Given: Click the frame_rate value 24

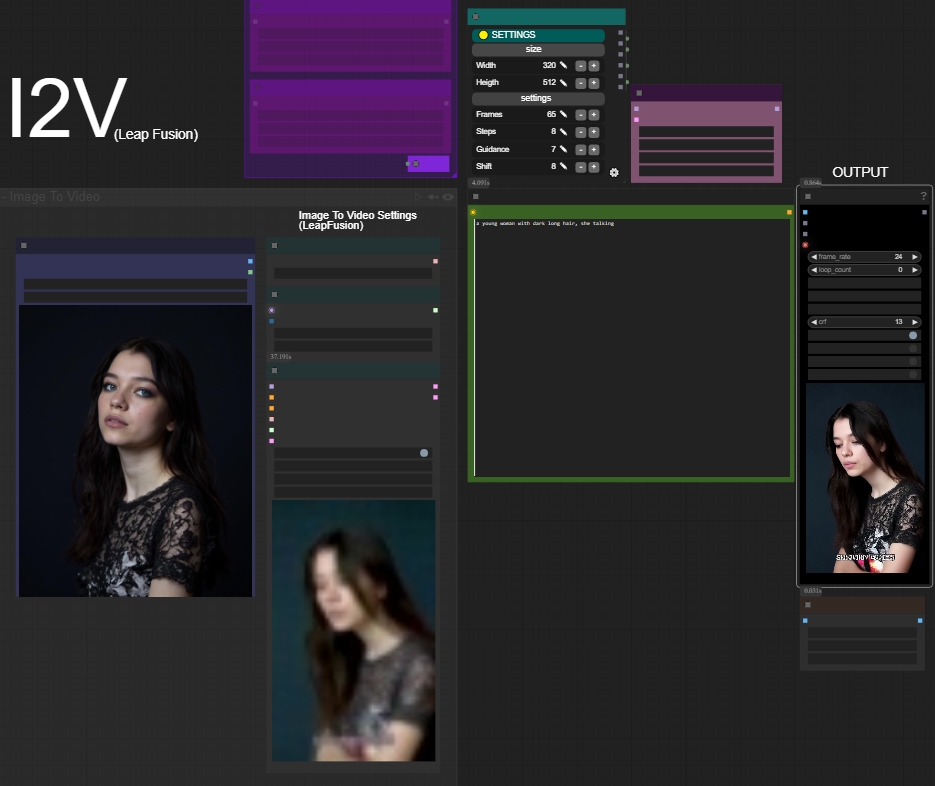Looking at the screenshot, I should 898,256.
